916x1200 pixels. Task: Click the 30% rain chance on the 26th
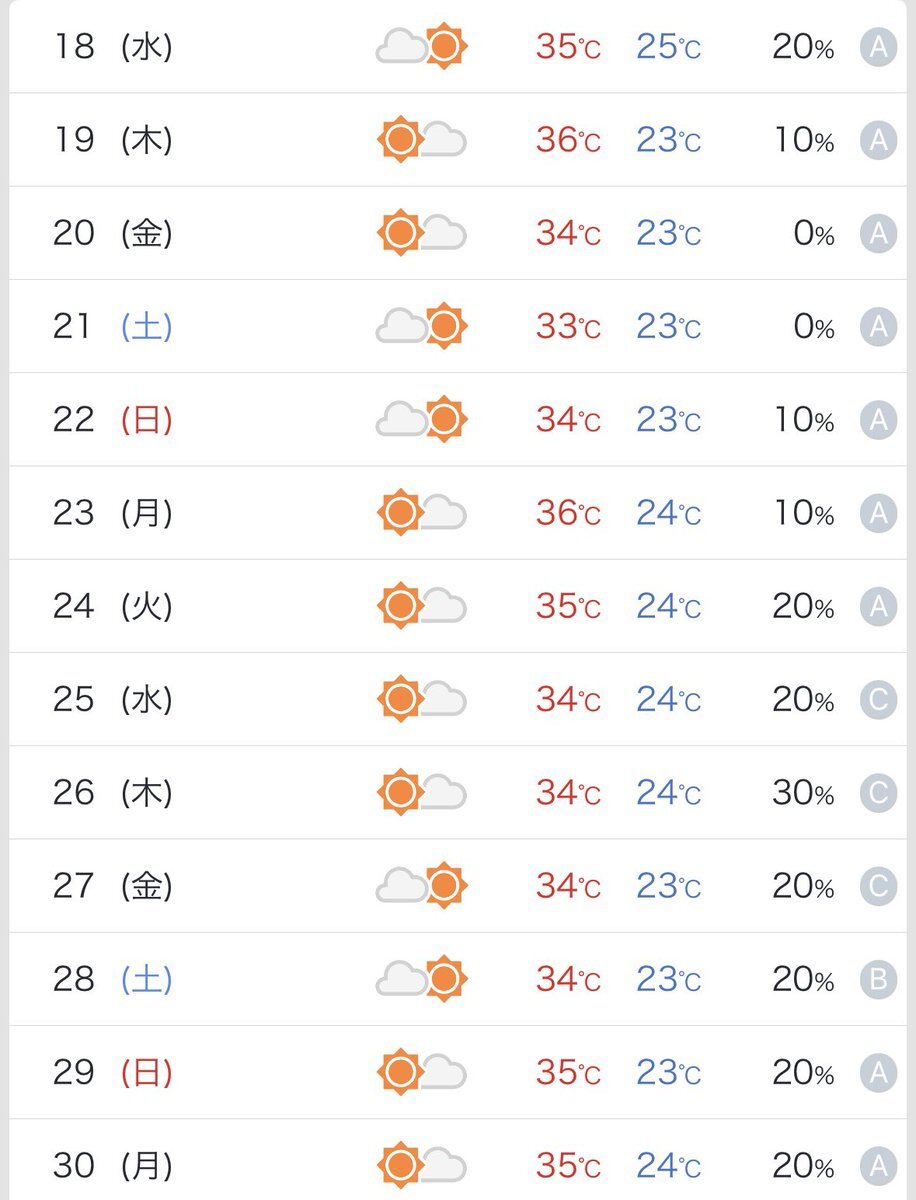point(803,793)
